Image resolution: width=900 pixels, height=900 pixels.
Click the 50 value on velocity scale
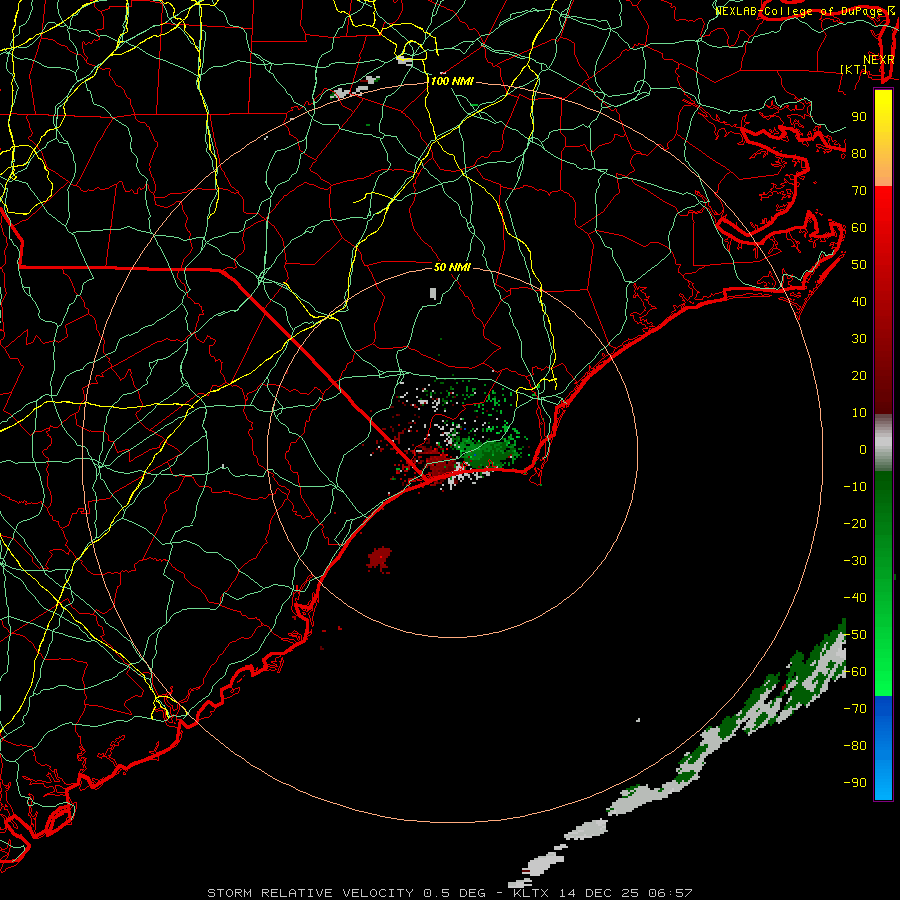coord(859,265)
